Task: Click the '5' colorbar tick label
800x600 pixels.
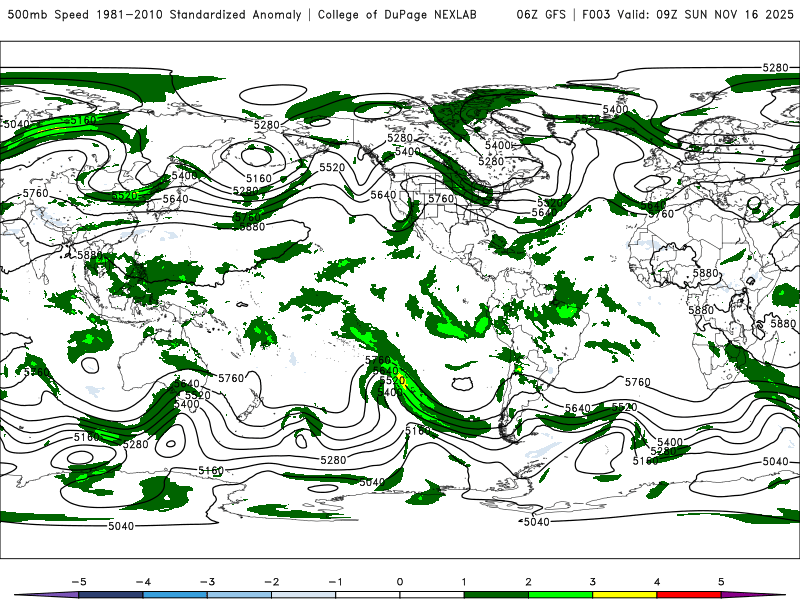Action: pos(721,582)
